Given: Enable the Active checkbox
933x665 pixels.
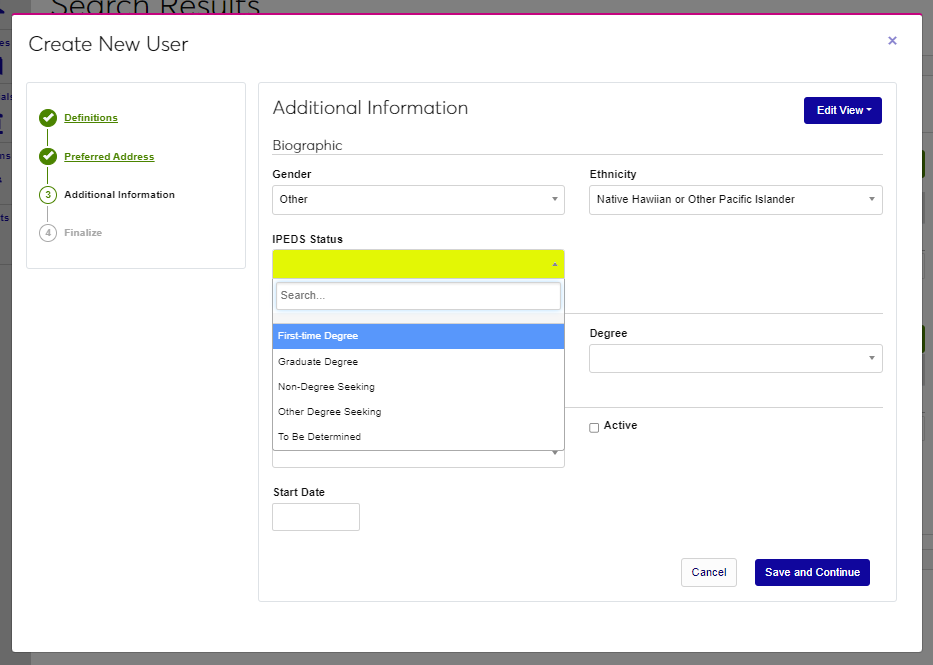Looking at the screenshot, I should [594, 427].
